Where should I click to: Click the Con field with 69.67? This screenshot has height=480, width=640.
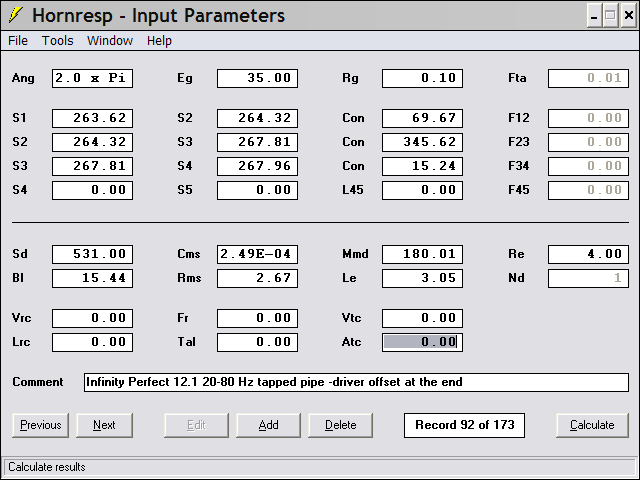pos(422,118)
